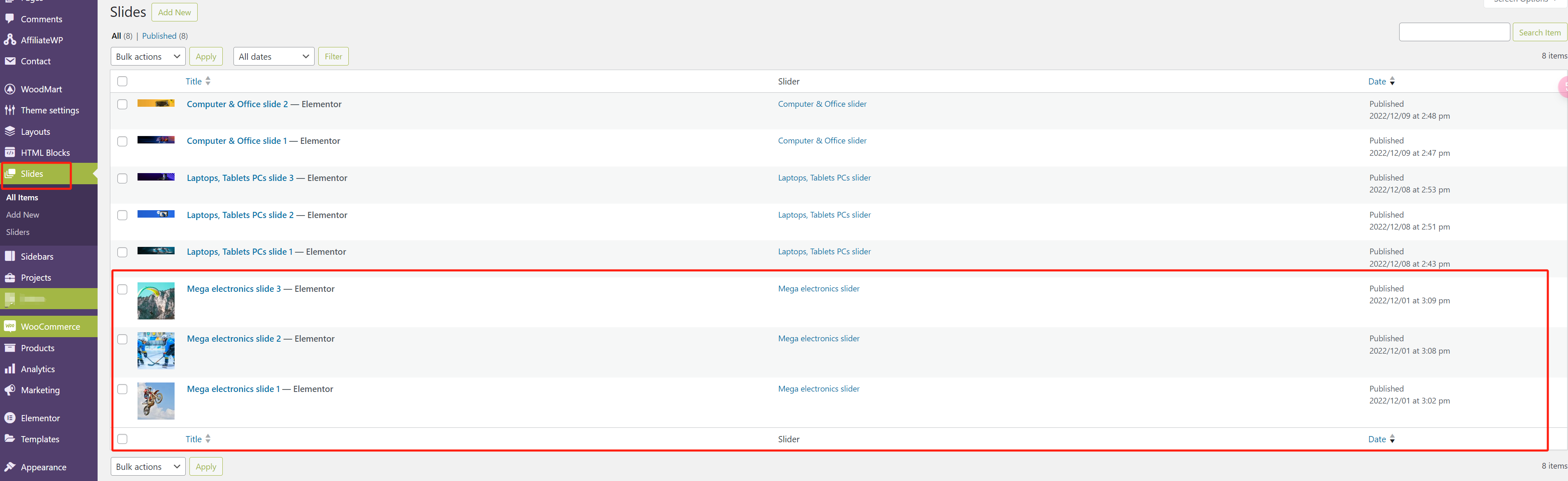
Task: Open bottom Bulk actions dropdown
Action: pyautogui.click(x=148, y=467)
